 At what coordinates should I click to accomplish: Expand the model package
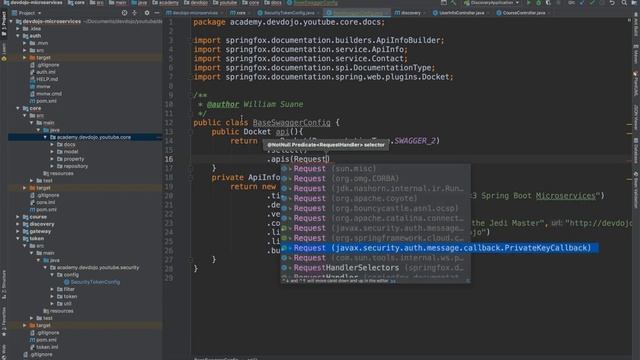tap(52, 151)
